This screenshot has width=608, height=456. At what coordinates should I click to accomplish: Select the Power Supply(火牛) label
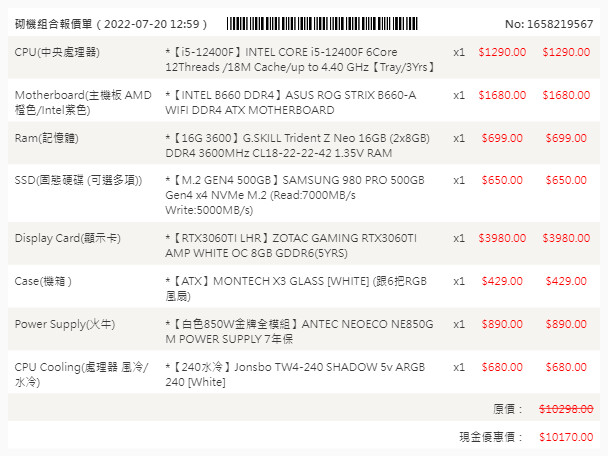pos(62,325)
